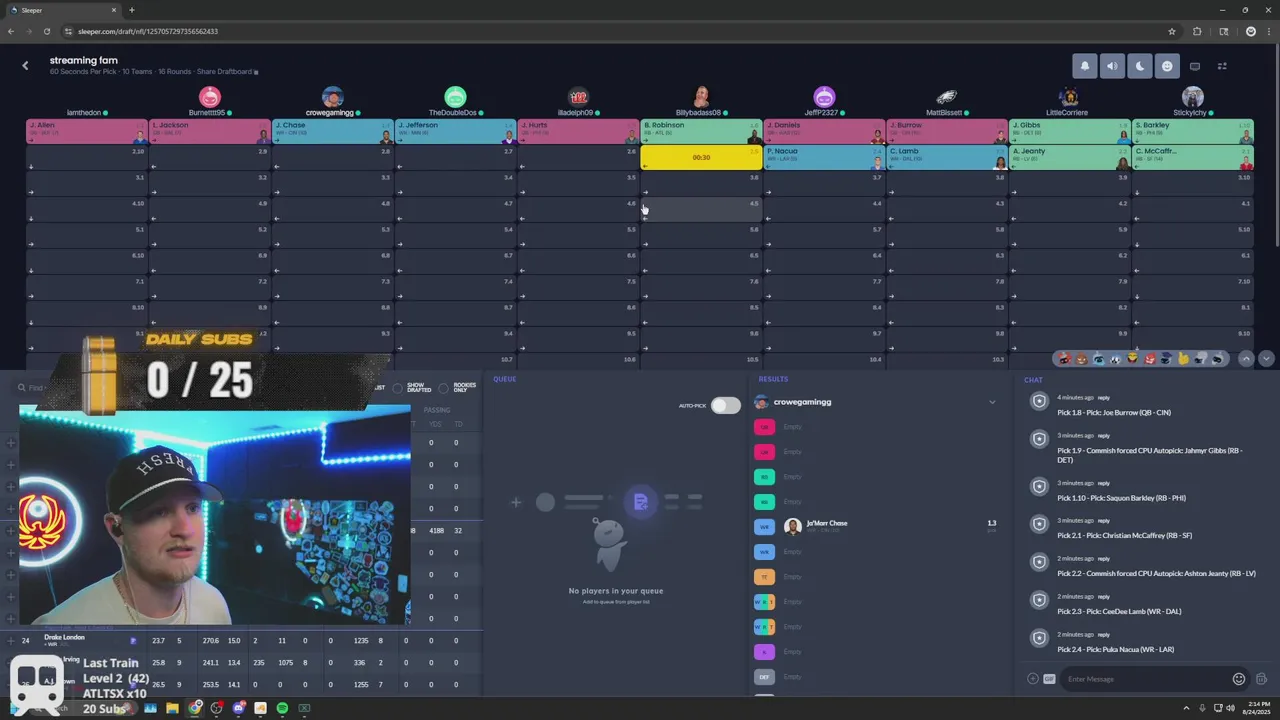This screenshot has width=1280, height=720.
Task: Open S. Barkley pick card
Action: click(1193, 131)
